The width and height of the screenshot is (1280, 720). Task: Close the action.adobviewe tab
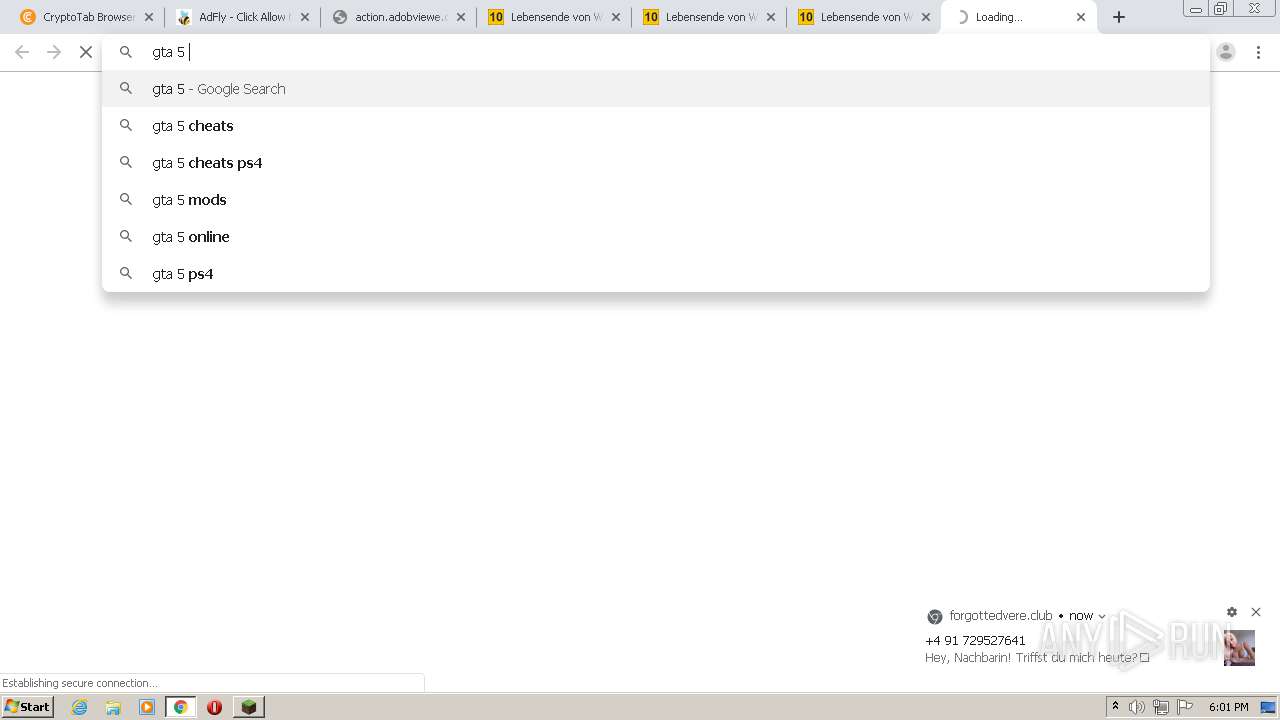461,17
